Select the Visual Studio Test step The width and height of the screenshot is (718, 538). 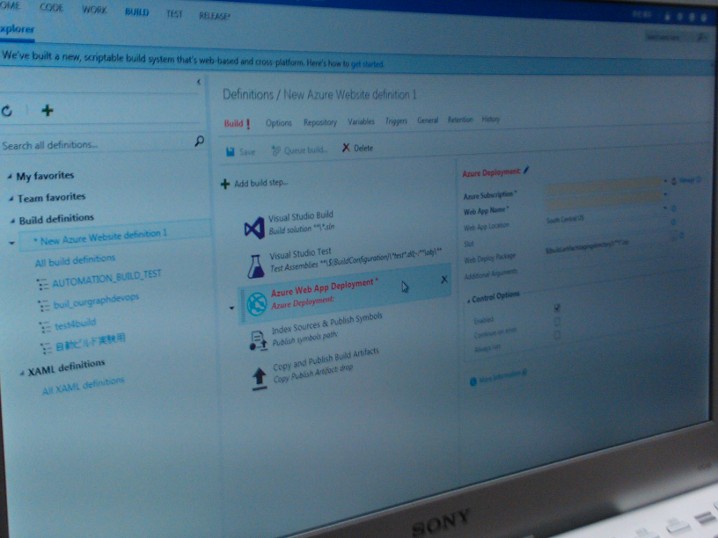click(x=344, y=262)
